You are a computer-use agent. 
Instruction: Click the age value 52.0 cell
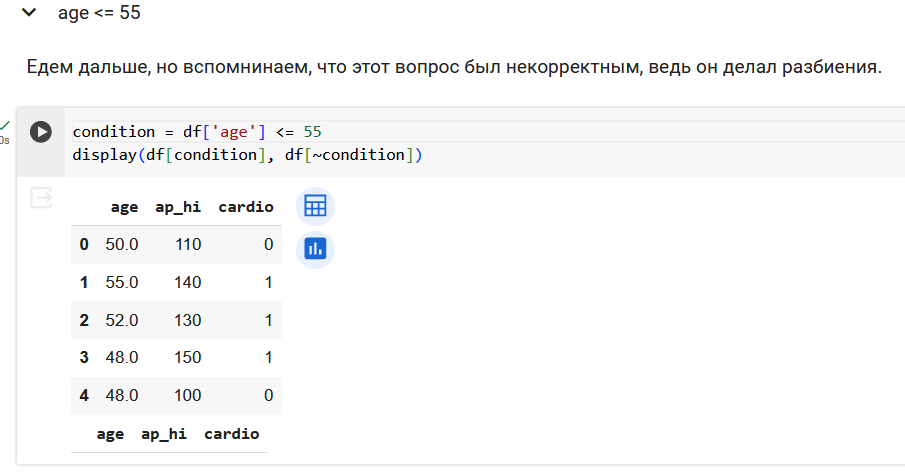point(122,320)
